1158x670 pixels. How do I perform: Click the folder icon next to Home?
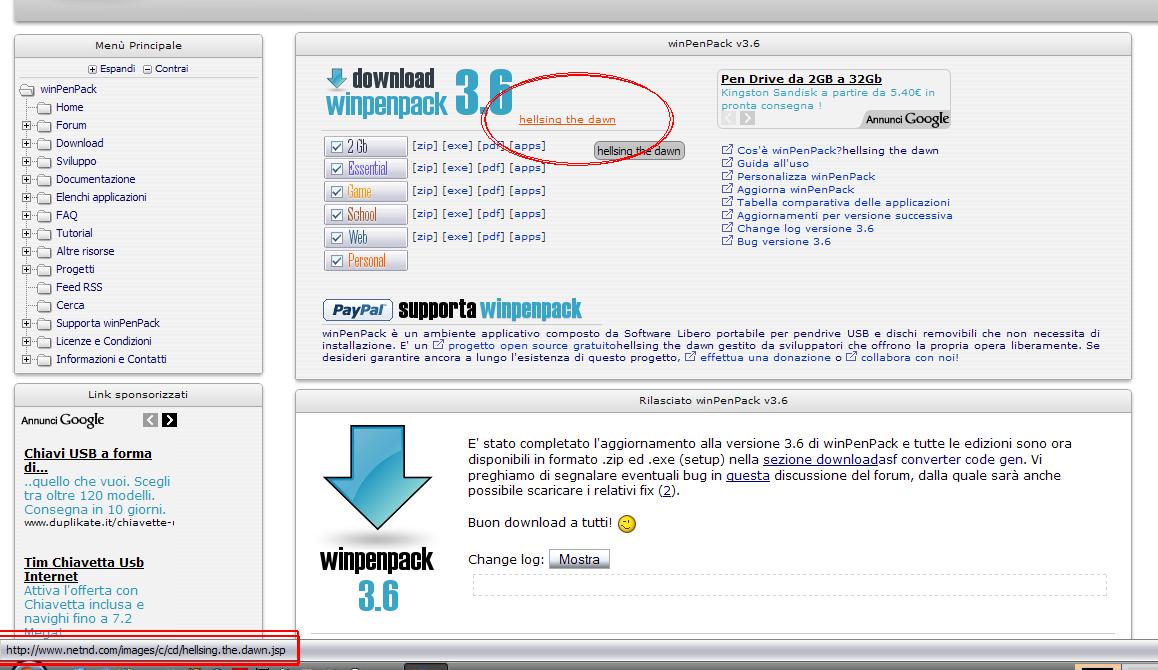point(44,108)
